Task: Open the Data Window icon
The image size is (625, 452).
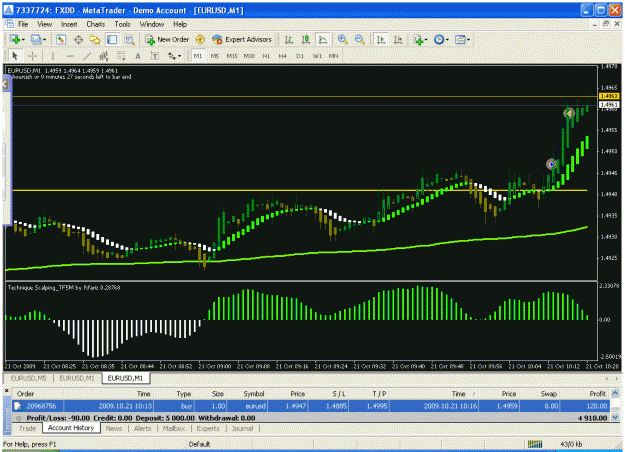Action: pyautogui.click(x=78, y=39)
